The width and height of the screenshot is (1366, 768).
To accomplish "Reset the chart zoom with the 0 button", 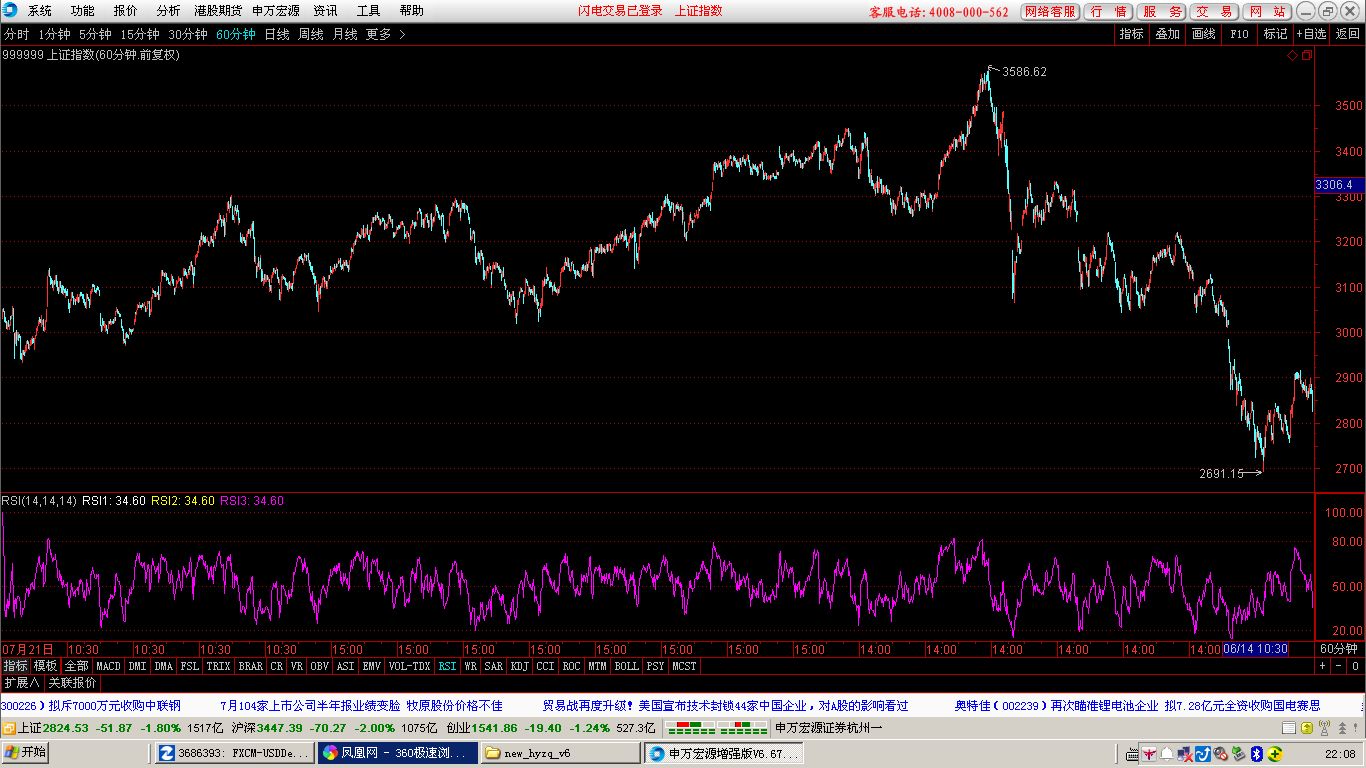I will coord(1356,665).
